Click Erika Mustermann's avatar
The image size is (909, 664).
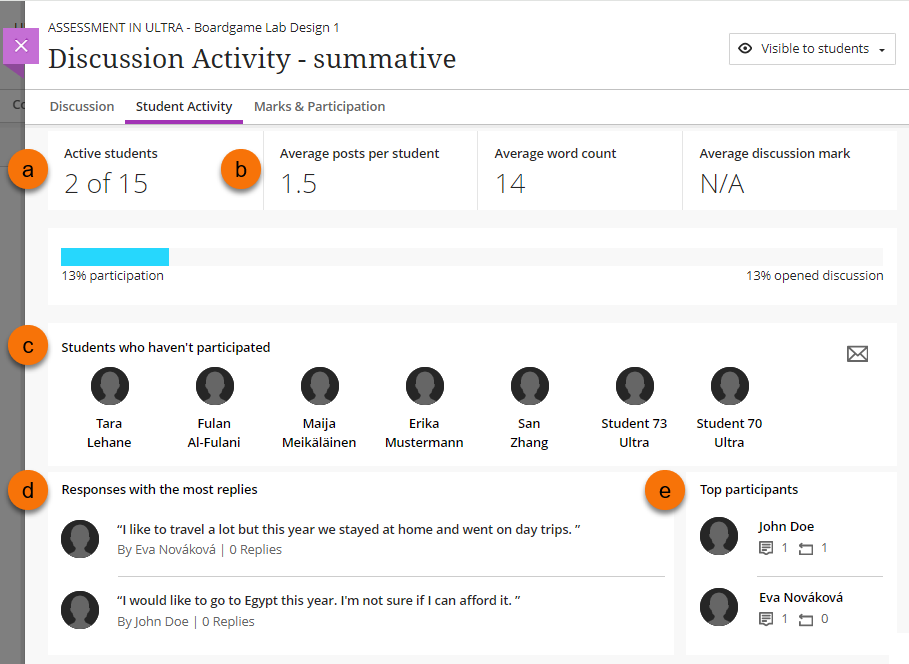coord(424,386)
